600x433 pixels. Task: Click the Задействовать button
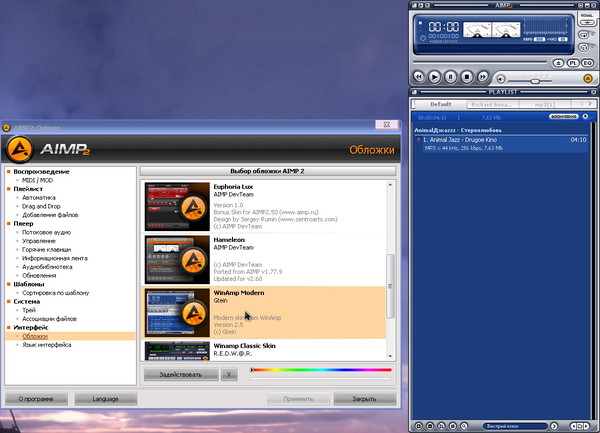tap(181, 374)
